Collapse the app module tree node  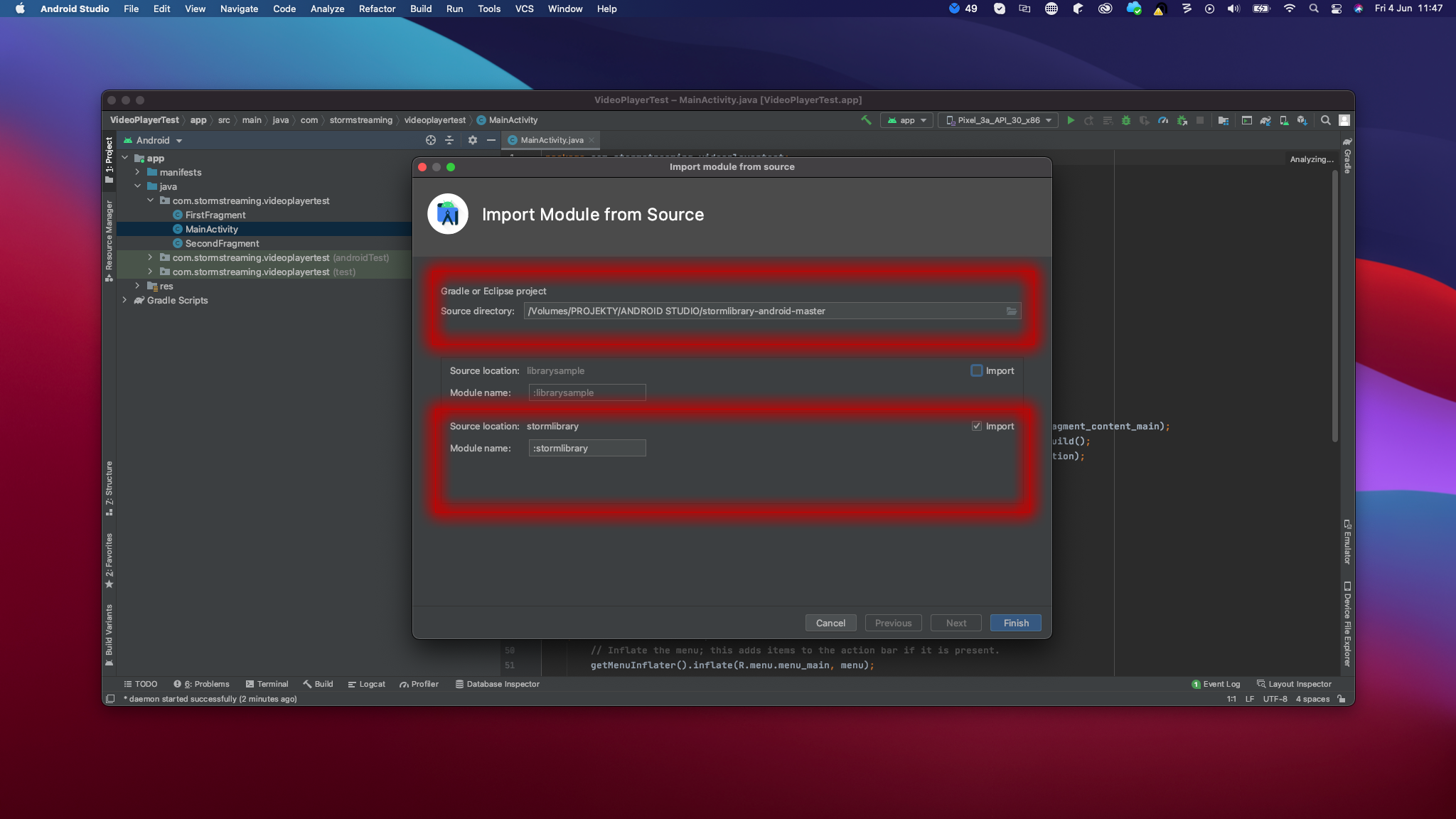[x=125, y=158]
